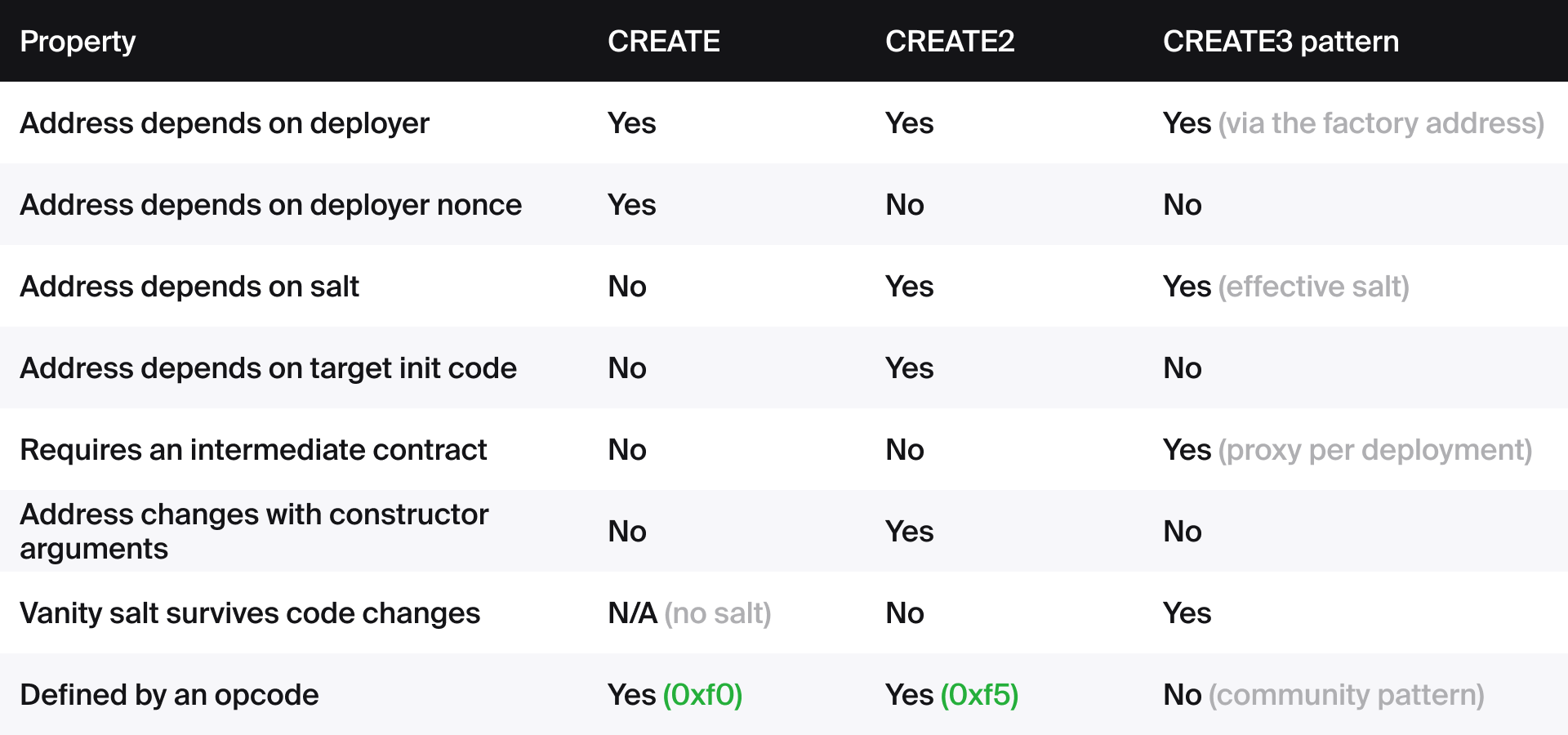This screenshot has height=735, width=1568.
Task: Click 'Address depends on target init code' label
Action: (x=268, y=368)
